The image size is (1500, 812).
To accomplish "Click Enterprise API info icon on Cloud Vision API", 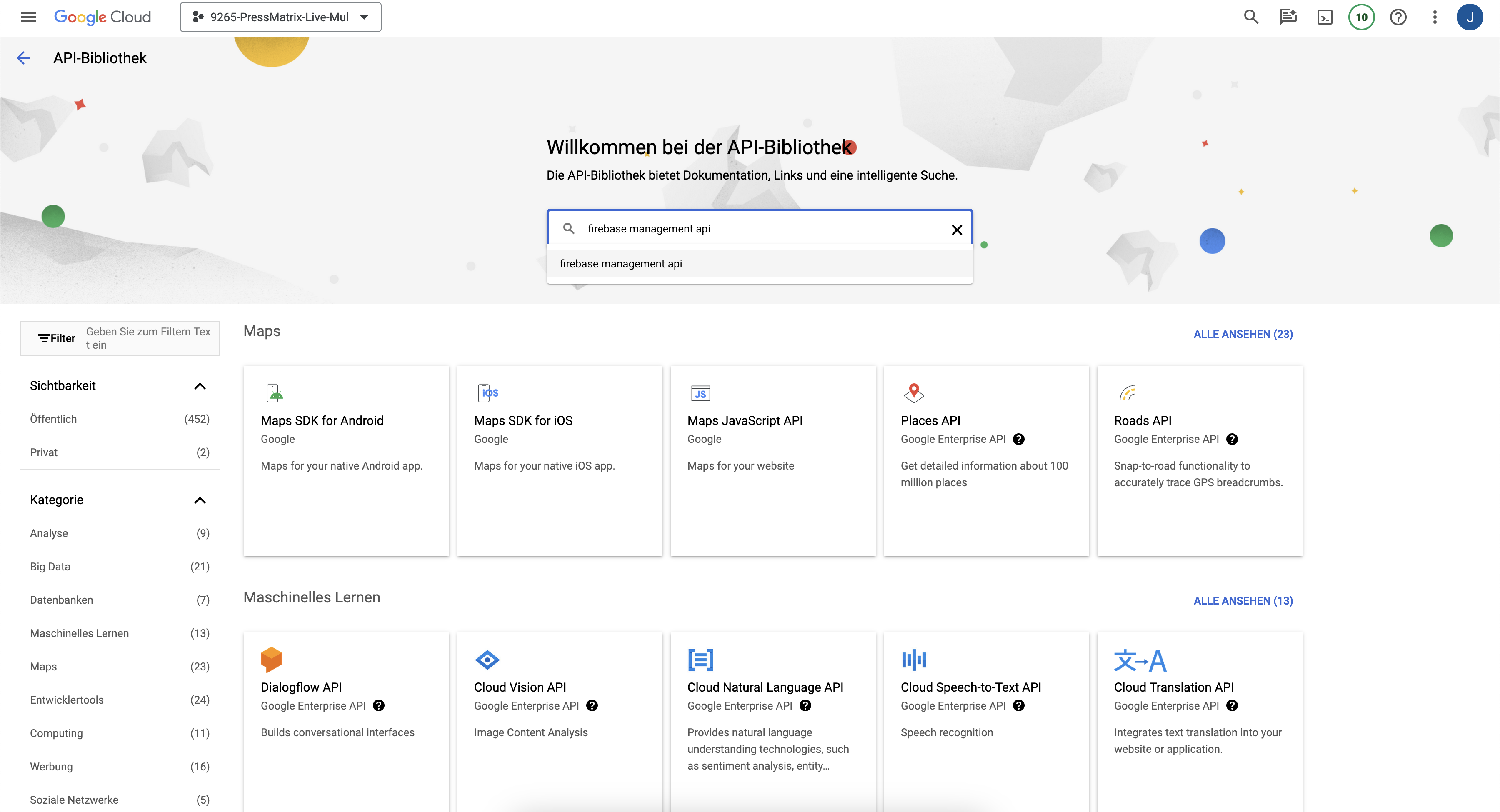I will click(592, 705).
